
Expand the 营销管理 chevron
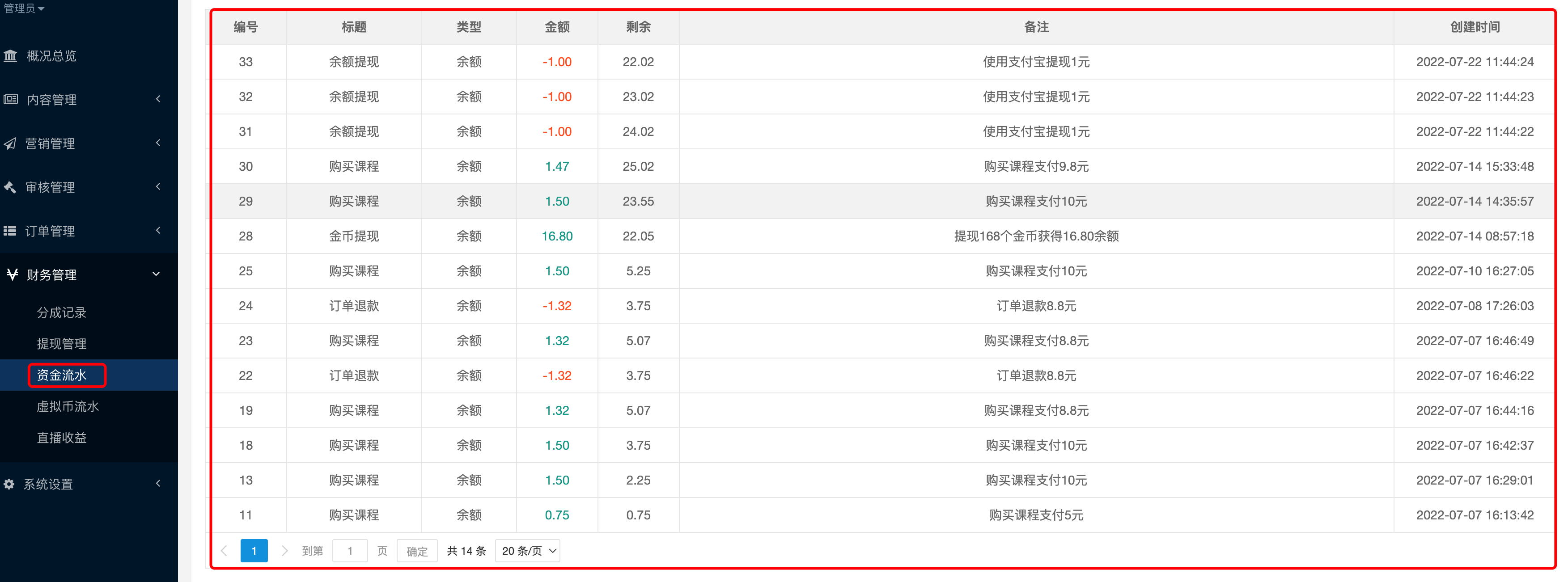click(158, 143)
